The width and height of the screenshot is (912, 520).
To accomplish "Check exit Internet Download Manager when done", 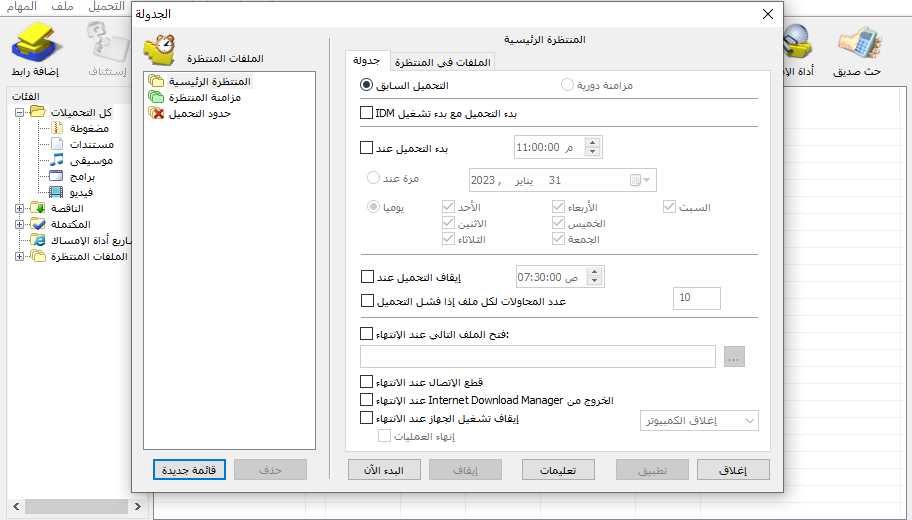I will click(x=366, y=400).
